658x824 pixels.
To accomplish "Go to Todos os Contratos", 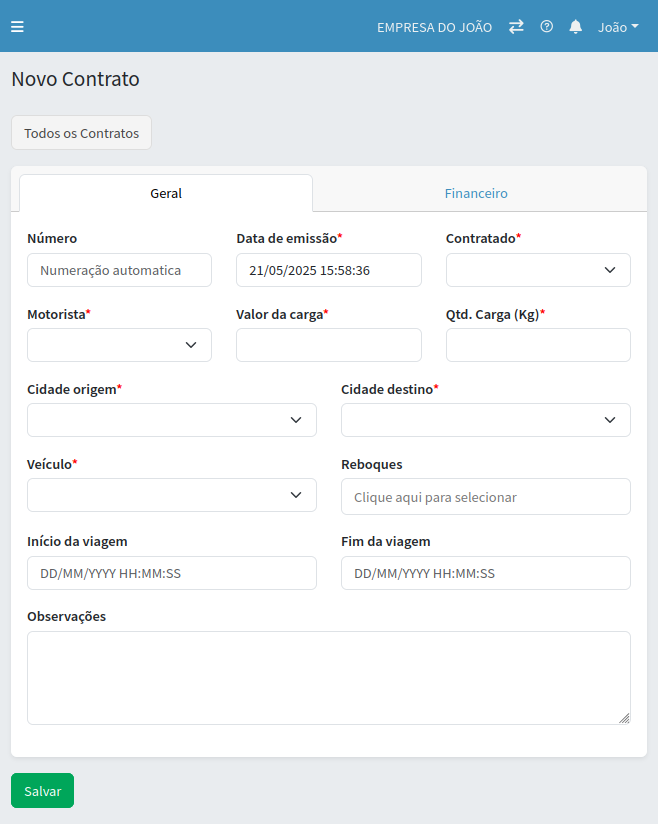I will 81,133.
